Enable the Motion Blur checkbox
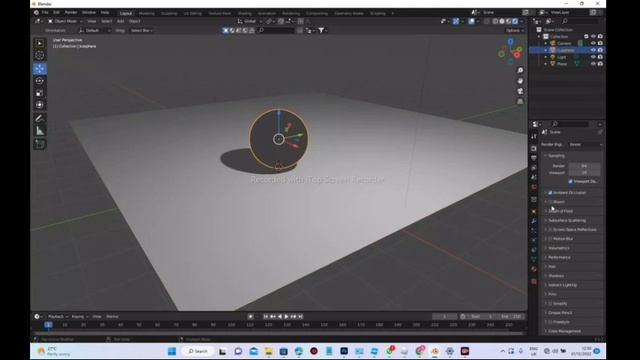This screenshot has width=640, height=360. (550, 239)
